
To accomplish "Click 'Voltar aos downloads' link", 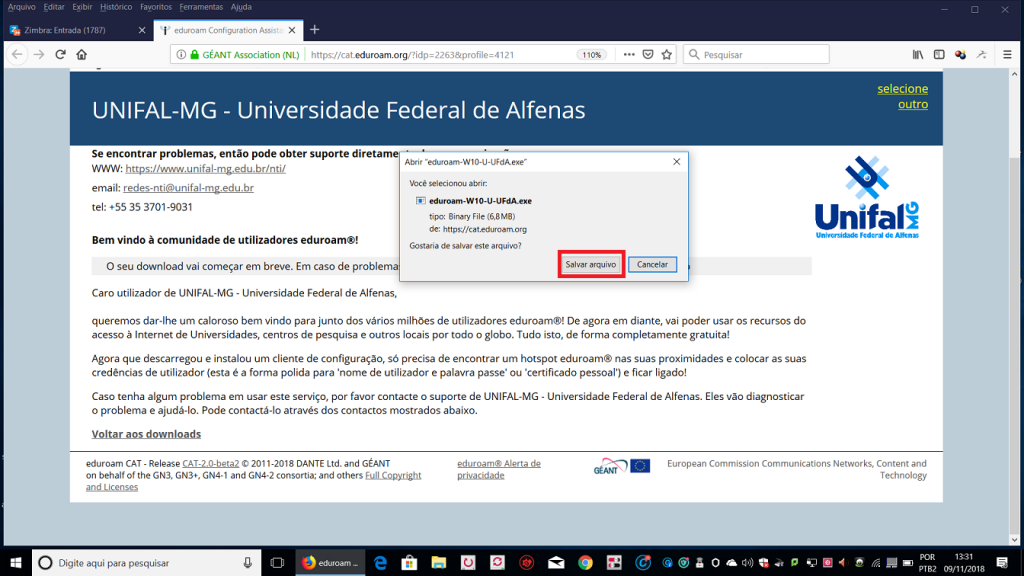I will pos(146,434).
